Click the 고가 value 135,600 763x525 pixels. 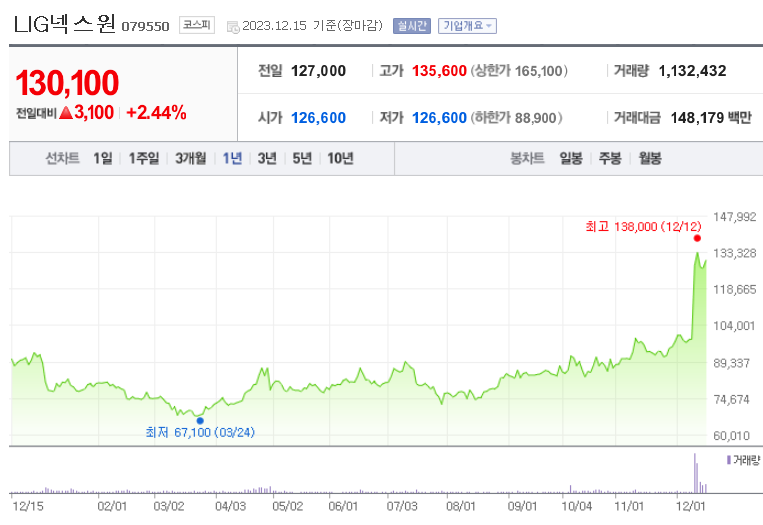pos(439,71)
